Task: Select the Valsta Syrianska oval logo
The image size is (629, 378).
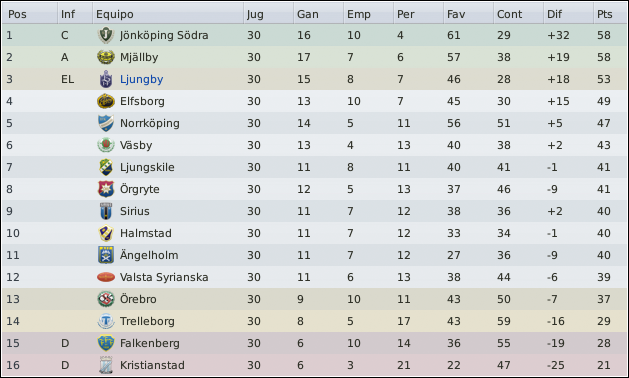Action: click(106, 277)
